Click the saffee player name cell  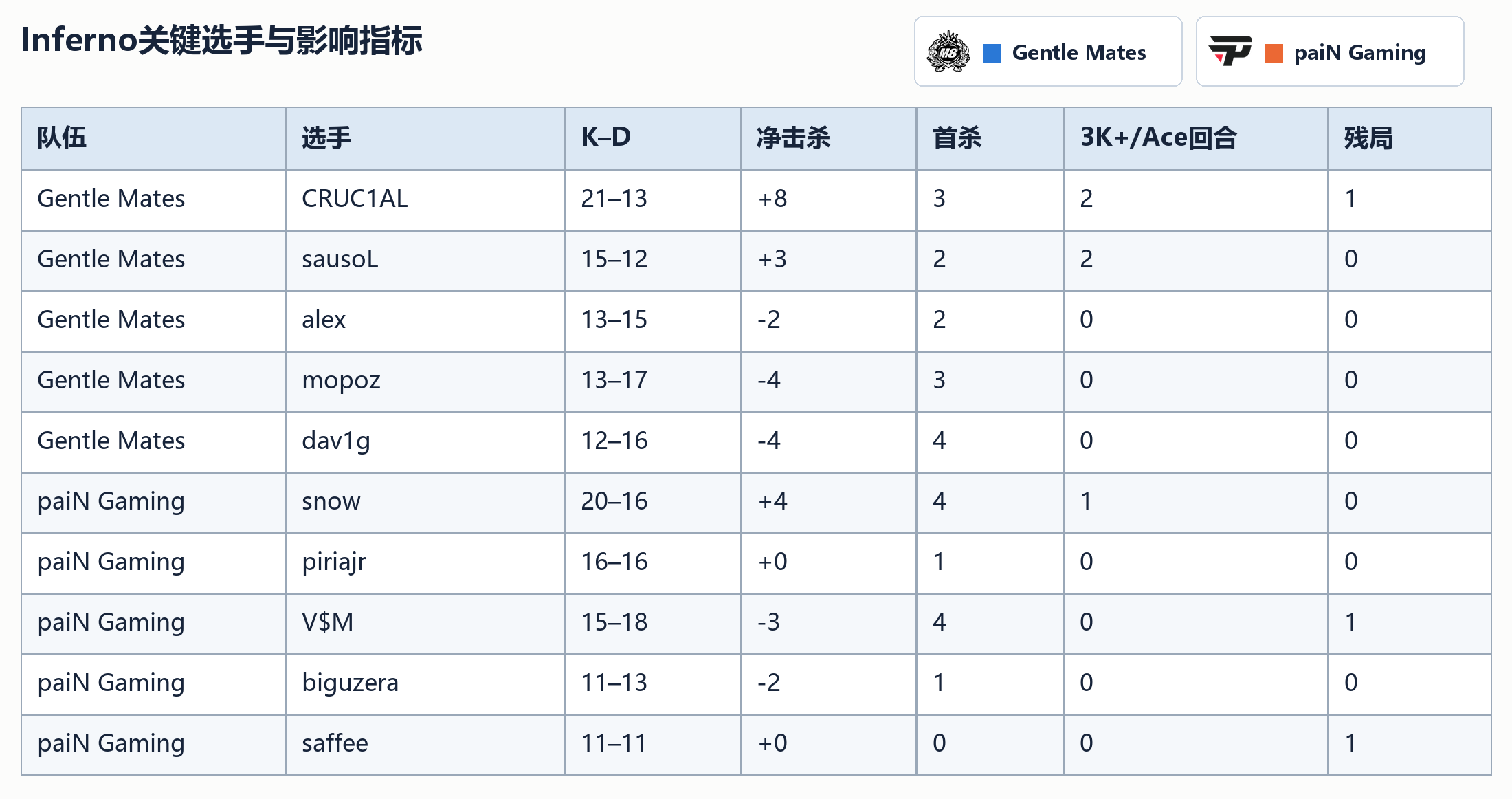tap(425, 745)
